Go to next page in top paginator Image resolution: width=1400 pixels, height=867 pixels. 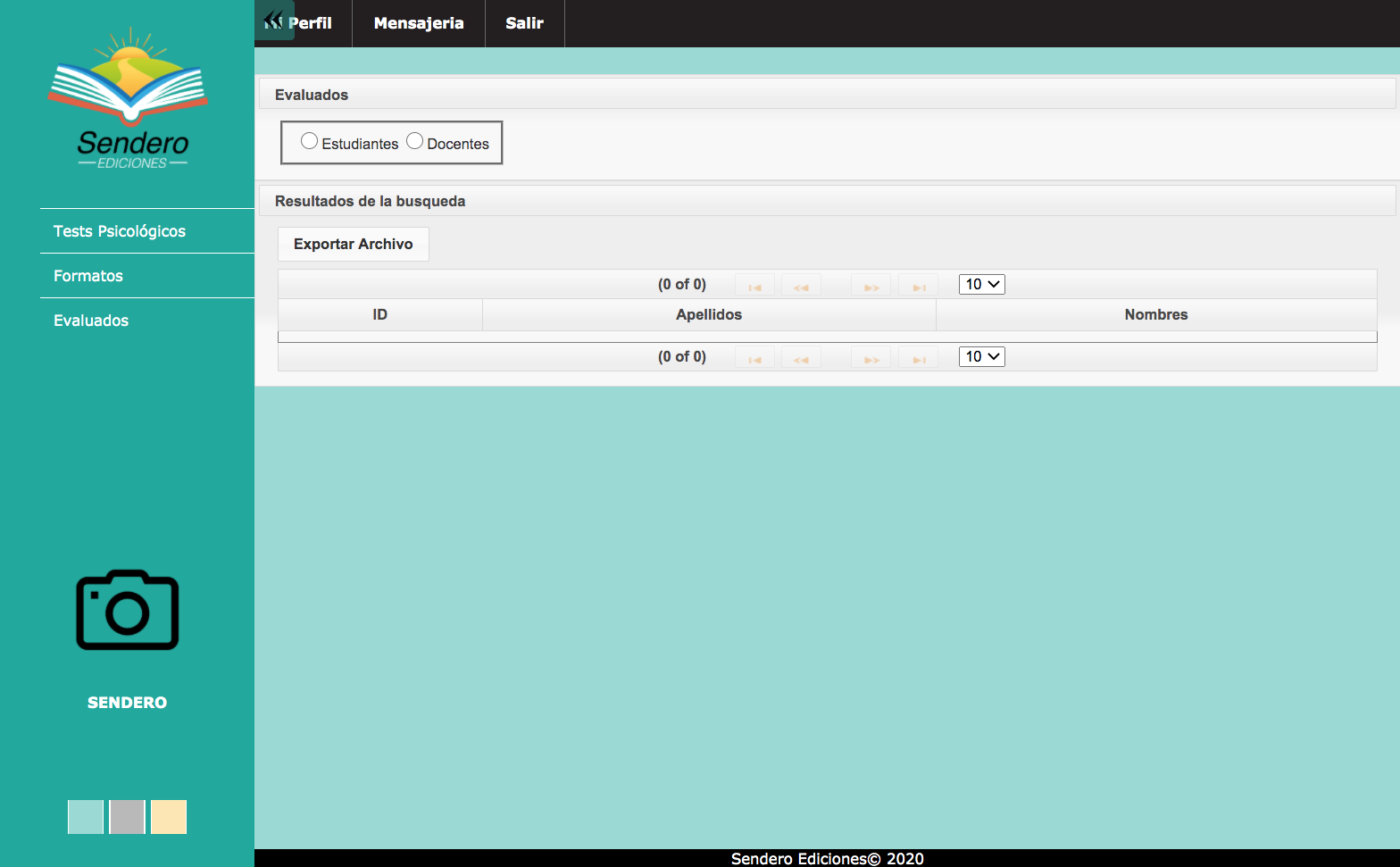(x=871, y=286)
